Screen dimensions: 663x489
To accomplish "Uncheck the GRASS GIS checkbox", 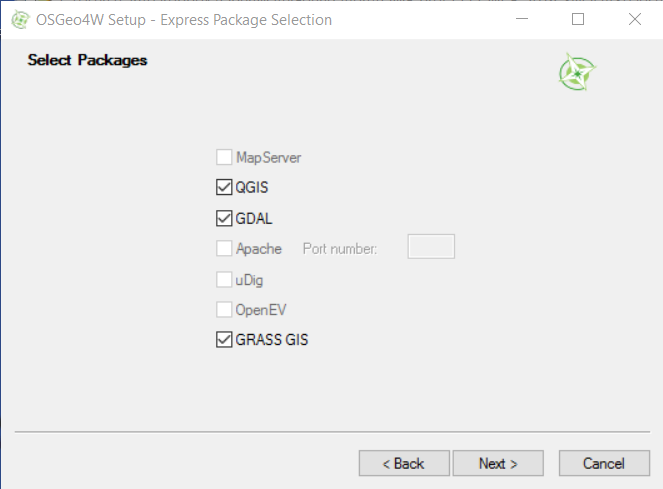I will pos(224,339).
